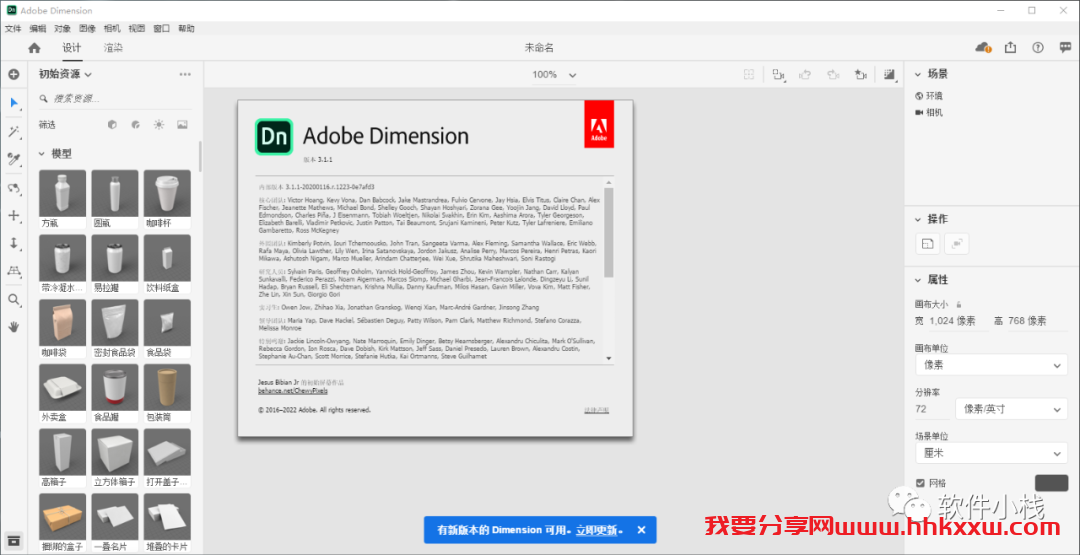The height and width of the screenshot is (555, 1080).
Task: Select the Dolly camera tool
Action: tap(13, 243)
